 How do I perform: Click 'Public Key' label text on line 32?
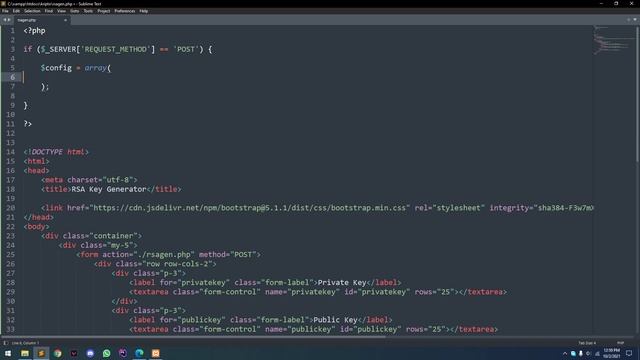click(x=335, y=320)
